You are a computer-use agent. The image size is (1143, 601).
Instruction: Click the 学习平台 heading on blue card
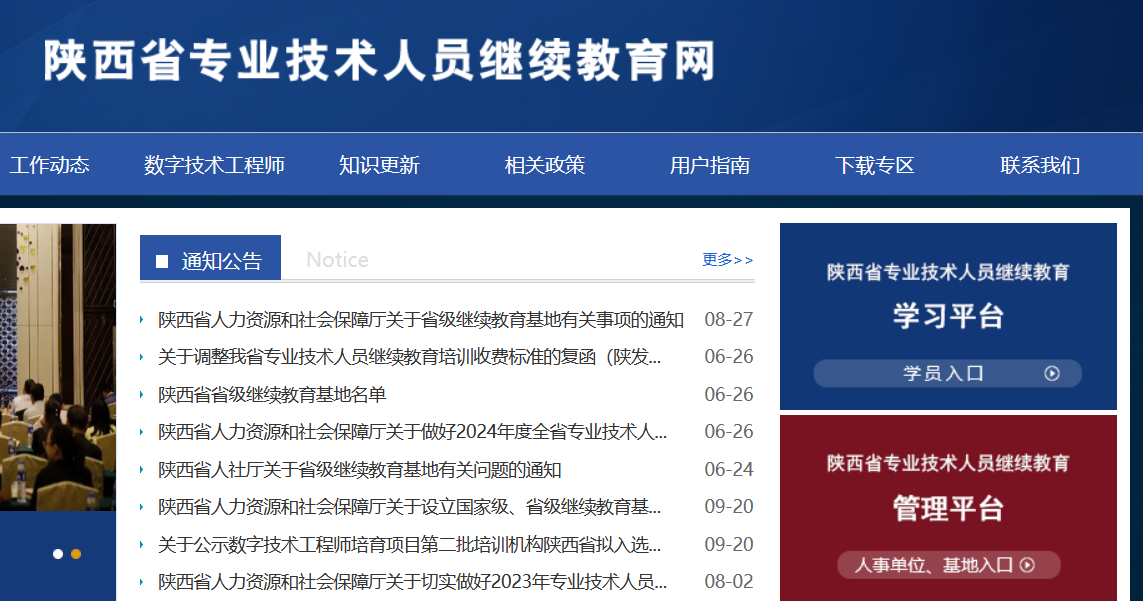[948, 316]
